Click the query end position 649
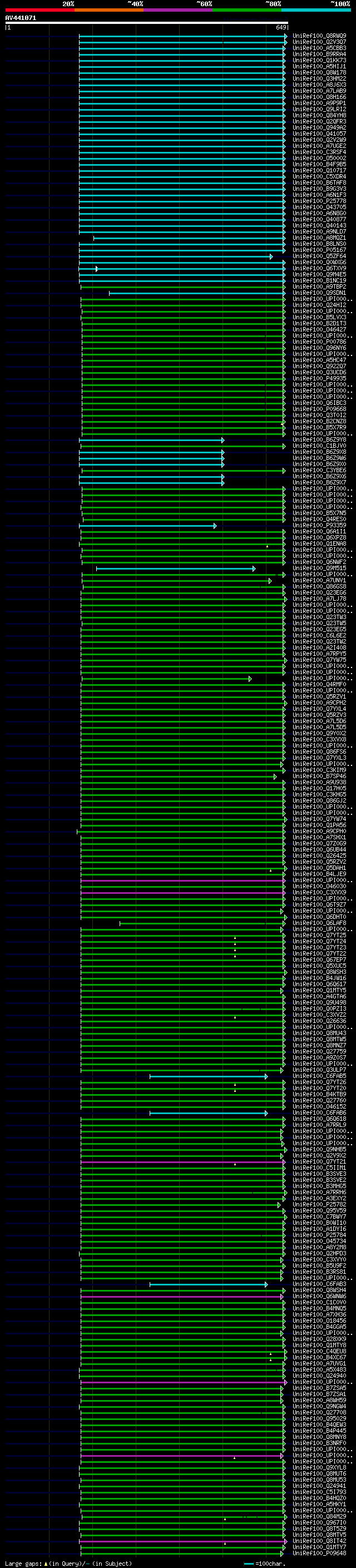356x1568 pixels. coord(281,27)
